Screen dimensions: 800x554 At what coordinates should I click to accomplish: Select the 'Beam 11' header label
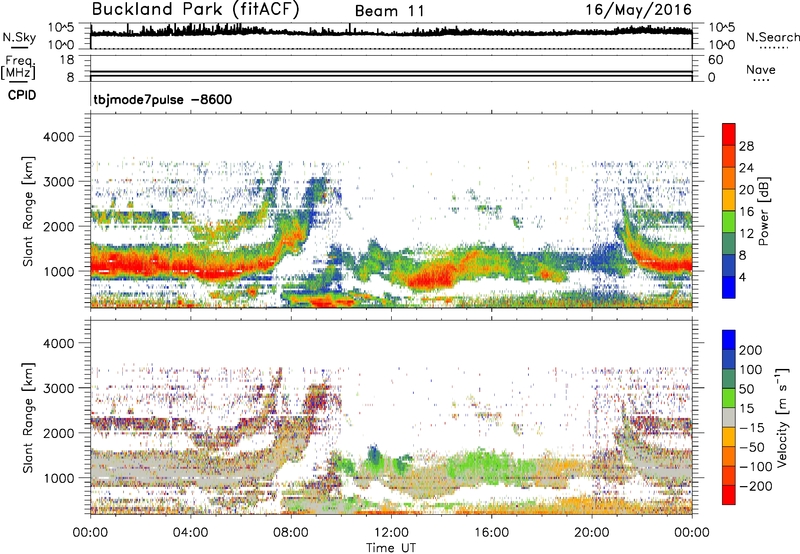tap(390, 11)
